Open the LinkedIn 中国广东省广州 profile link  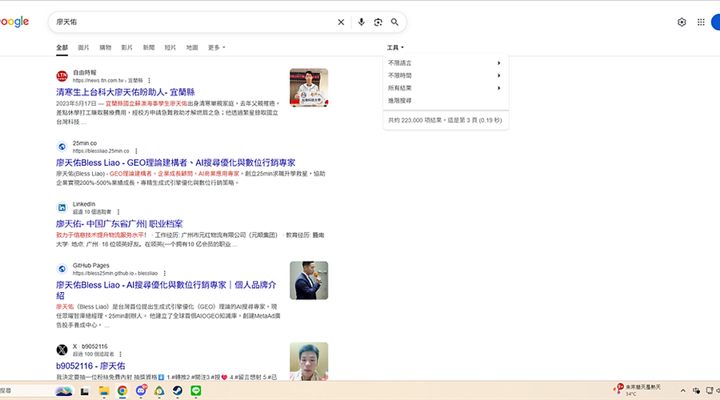(119, 224)
